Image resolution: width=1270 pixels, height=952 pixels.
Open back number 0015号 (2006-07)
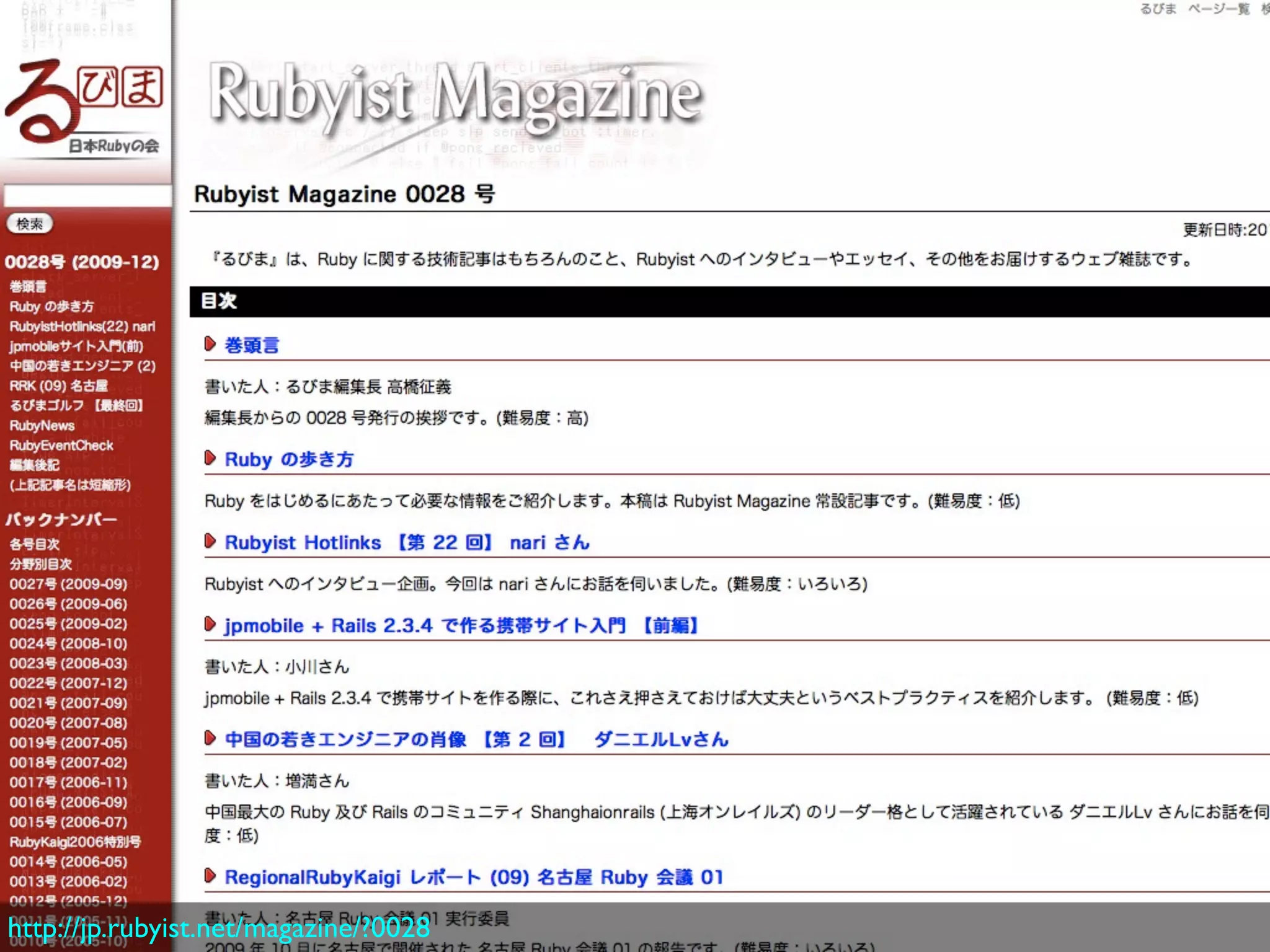pos(68,822)
